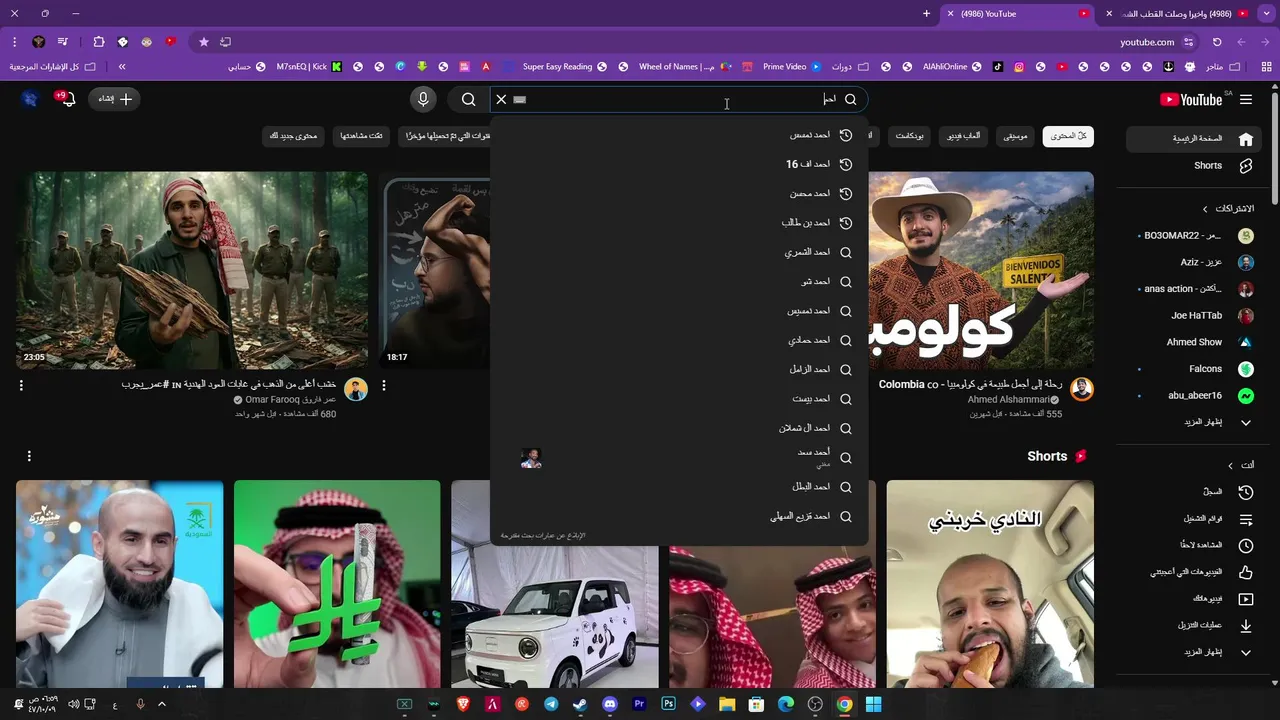
Task: Select the All content (كل المحتوى) chip
Action: click(1068, 136)
